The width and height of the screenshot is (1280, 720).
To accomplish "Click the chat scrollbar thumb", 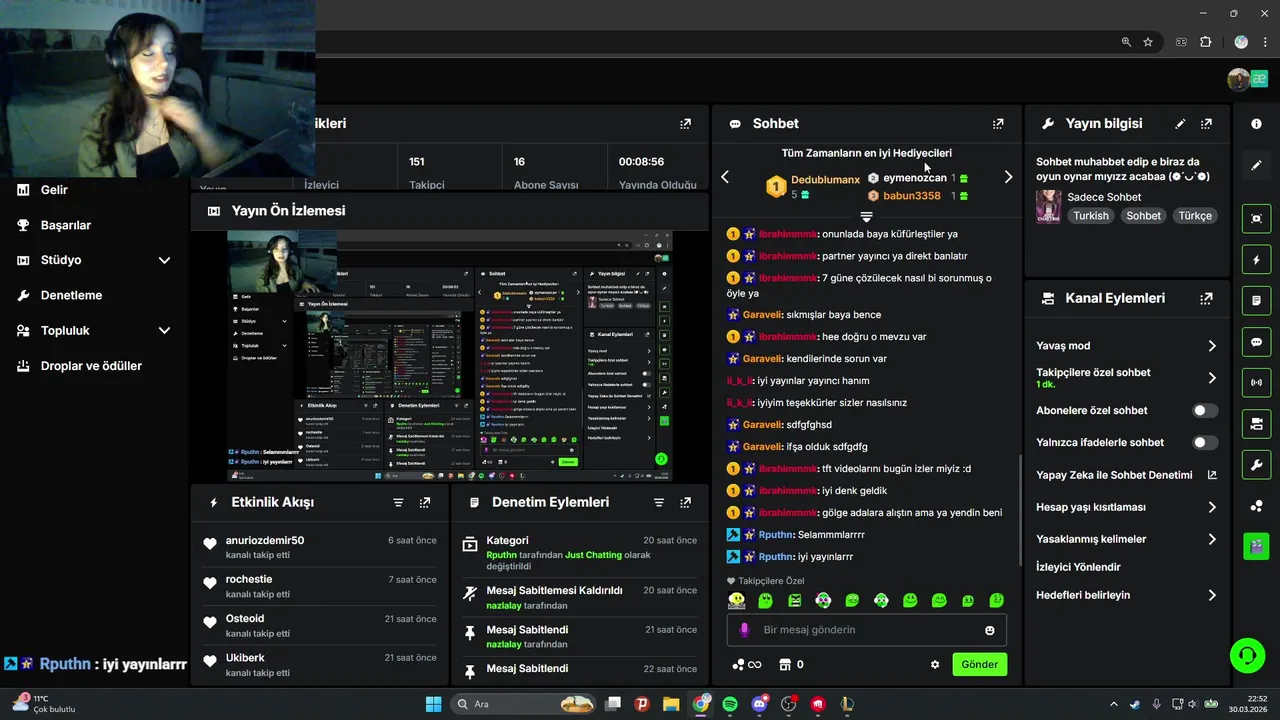I will tap(1020, 510).
